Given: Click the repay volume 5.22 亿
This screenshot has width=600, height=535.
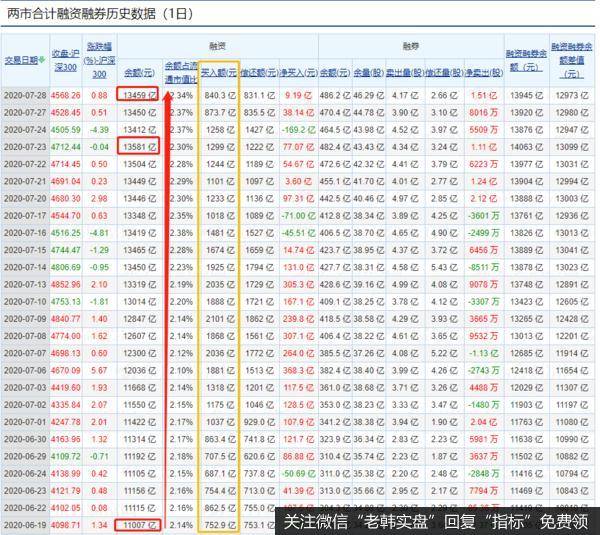Looking at the screenshot, I should [x=444, y=353].
